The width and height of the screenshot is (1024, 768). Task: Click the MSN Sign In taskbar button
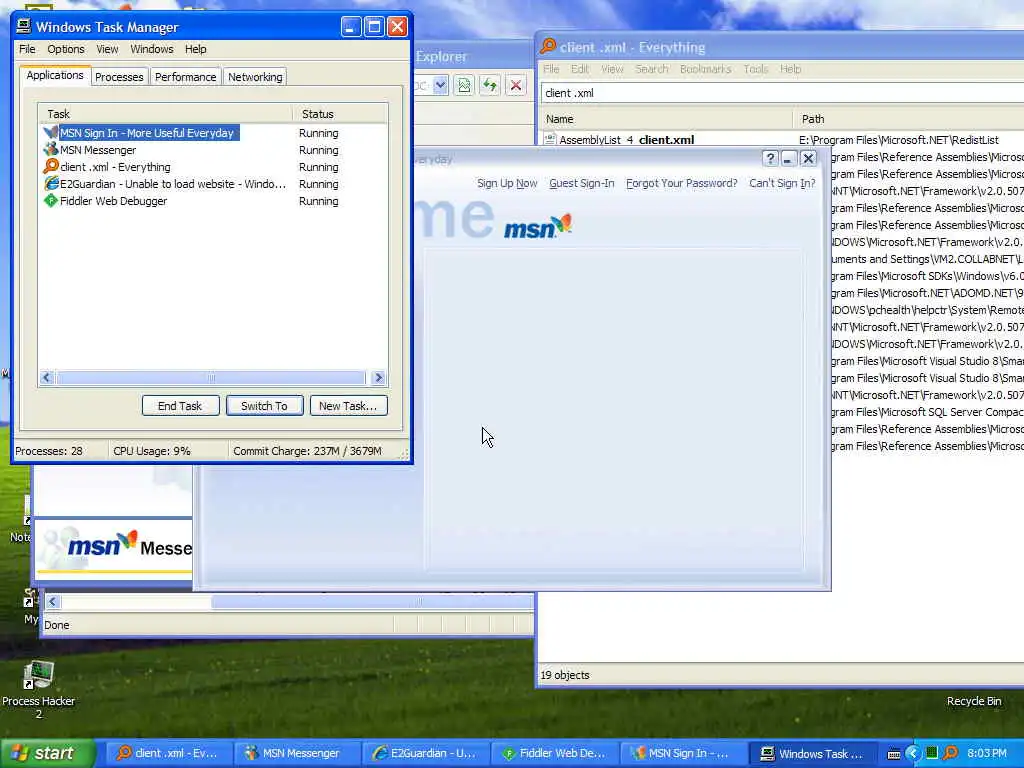682,754
